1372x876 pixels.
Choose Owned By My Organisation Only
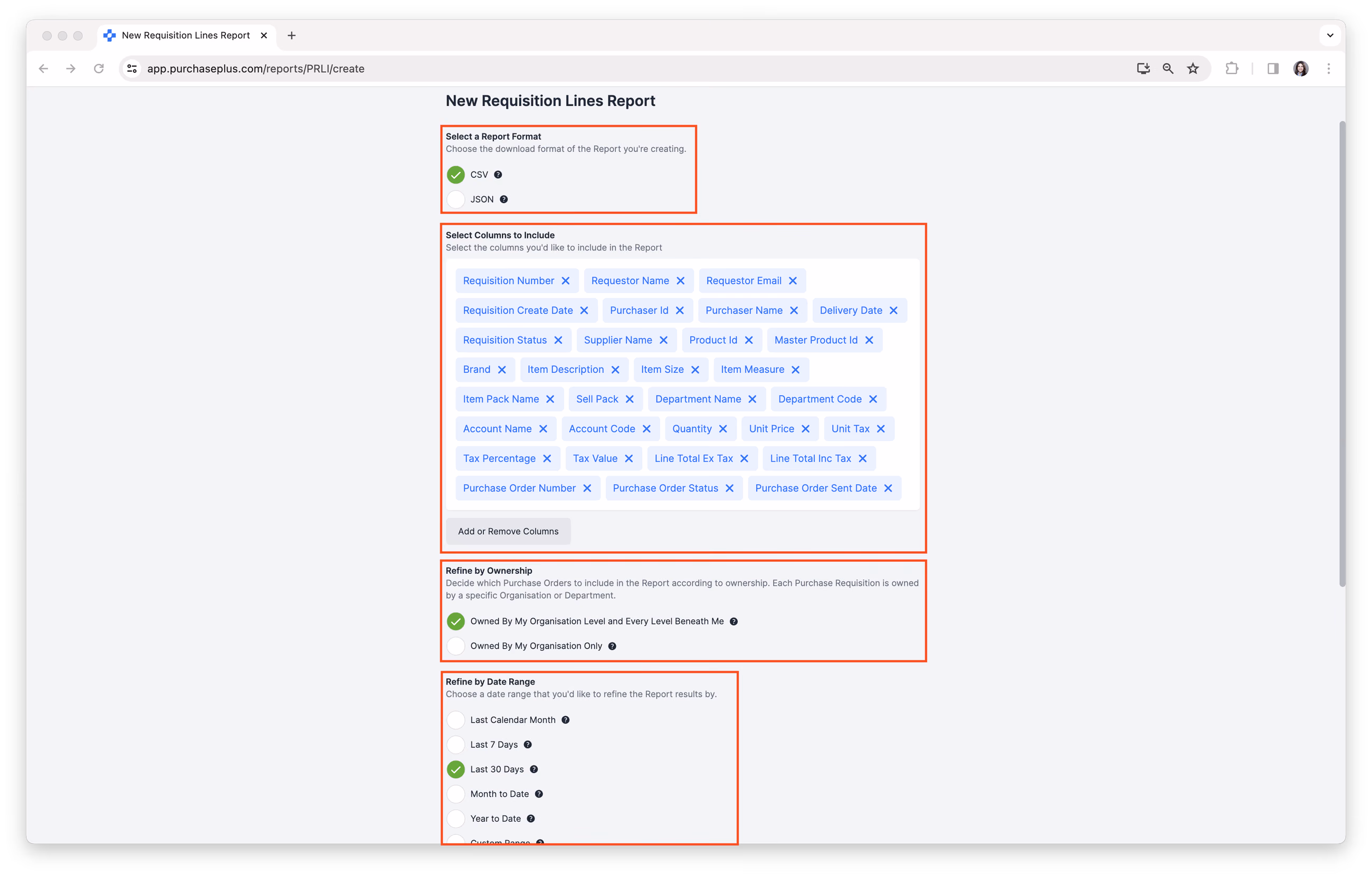click(x=456, y=646)
